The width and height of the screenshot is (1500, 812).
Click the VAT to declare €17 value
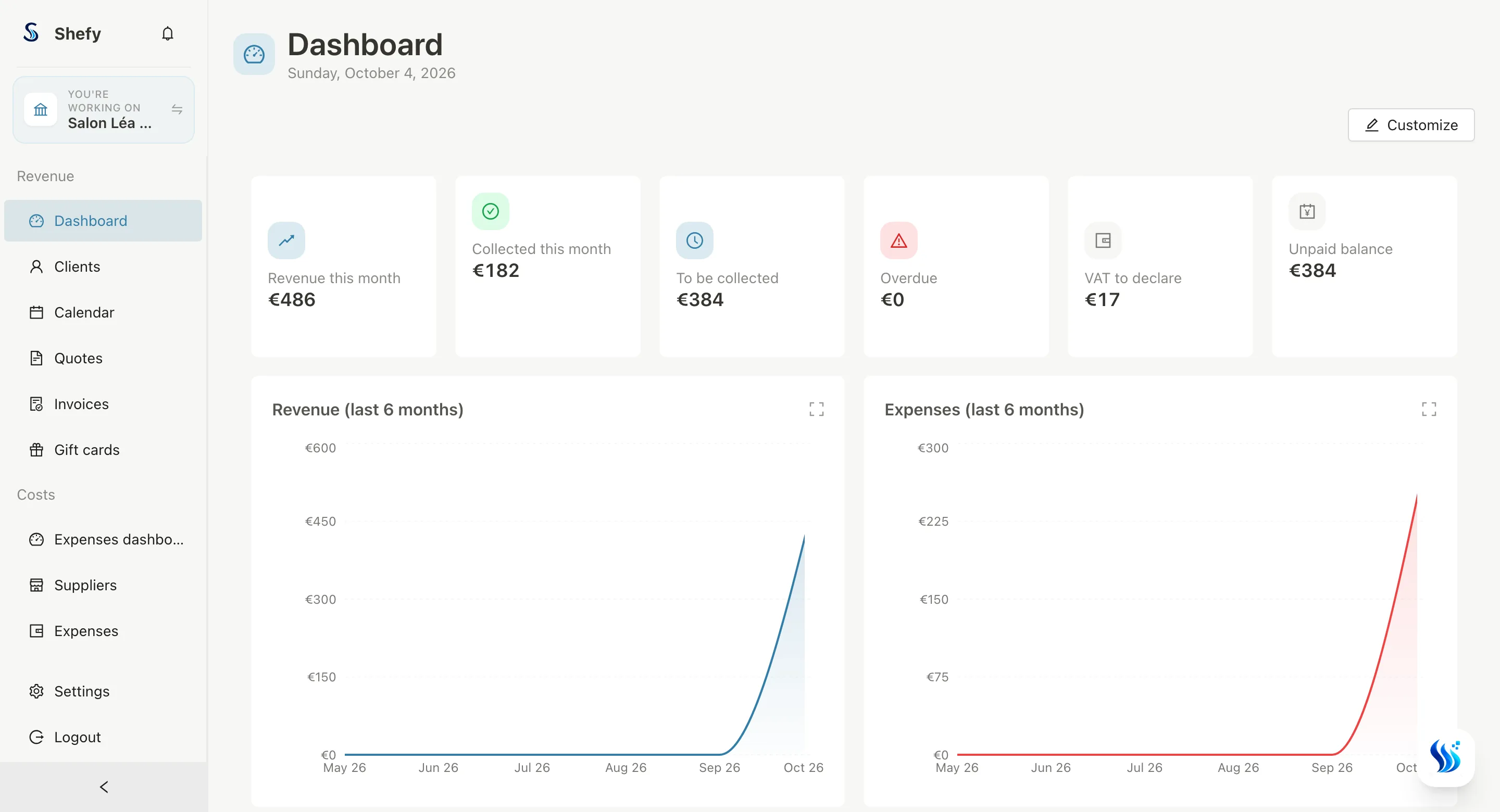(x=1102, y=300)
